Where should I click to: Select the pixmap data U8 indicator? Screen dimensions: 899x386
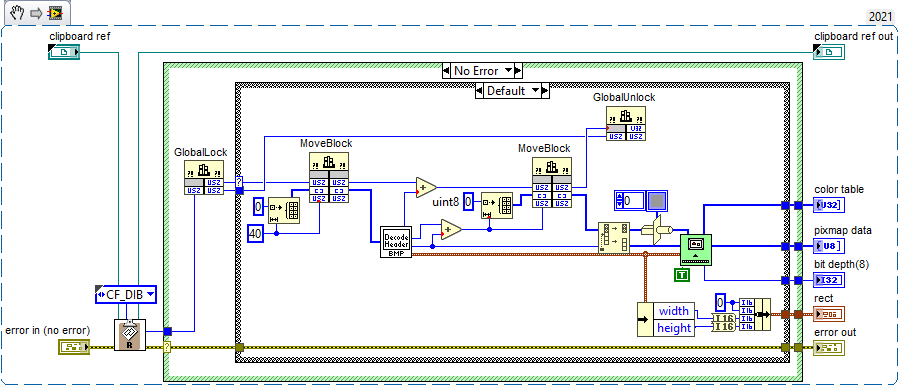click(x=829, y=246)
